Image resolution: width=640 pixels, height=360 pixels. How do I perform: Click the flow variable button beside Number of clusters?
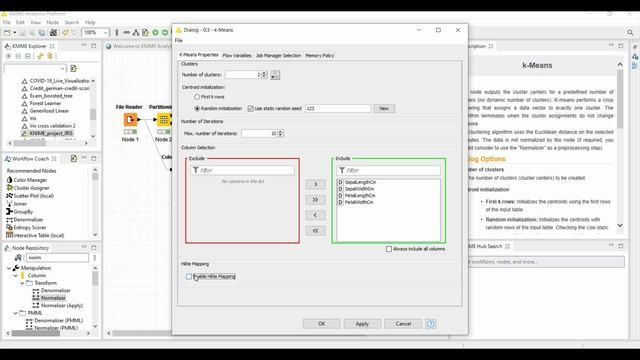(x=275, y=75)
